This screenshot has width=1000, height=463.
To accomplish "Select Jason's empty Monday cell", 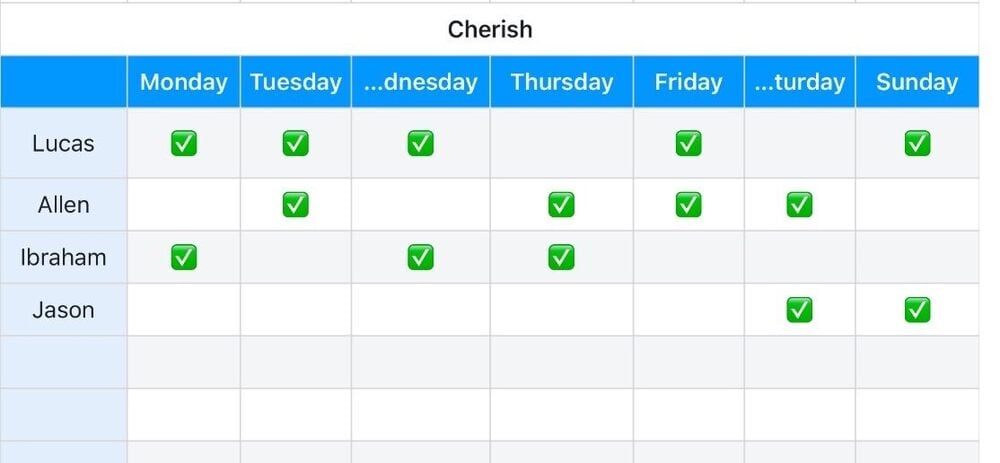I will coord(183,310).
